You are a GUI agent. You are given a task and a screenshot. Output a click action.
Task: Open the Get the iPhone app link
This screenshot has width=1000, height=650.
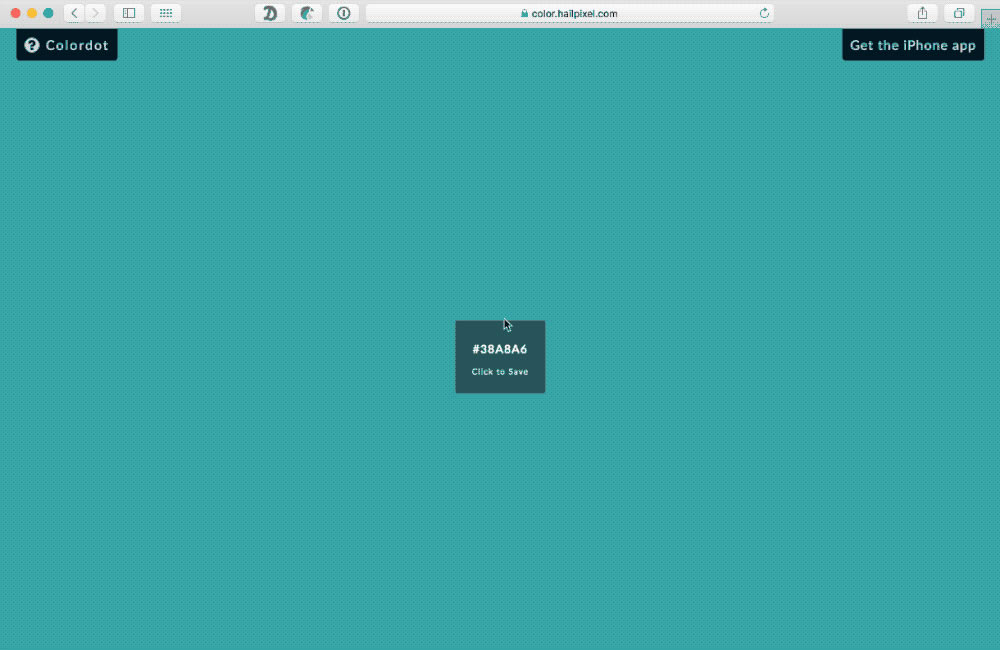[912, 45]
